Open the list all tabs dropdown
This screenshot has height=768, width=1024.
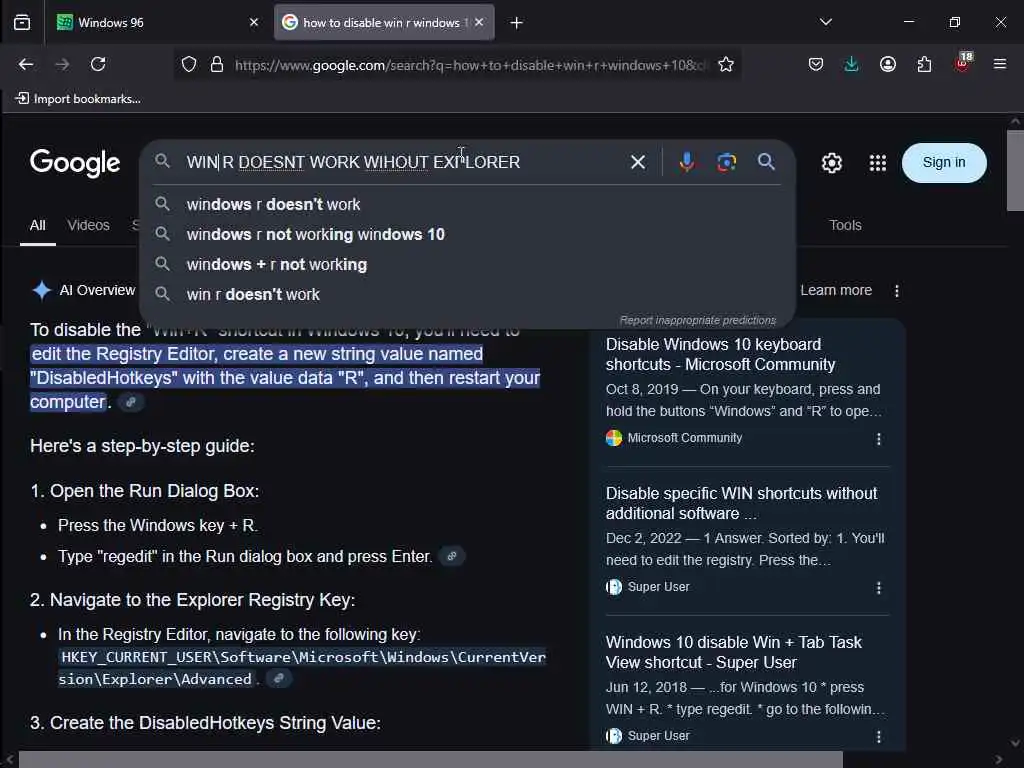(825, 22)
